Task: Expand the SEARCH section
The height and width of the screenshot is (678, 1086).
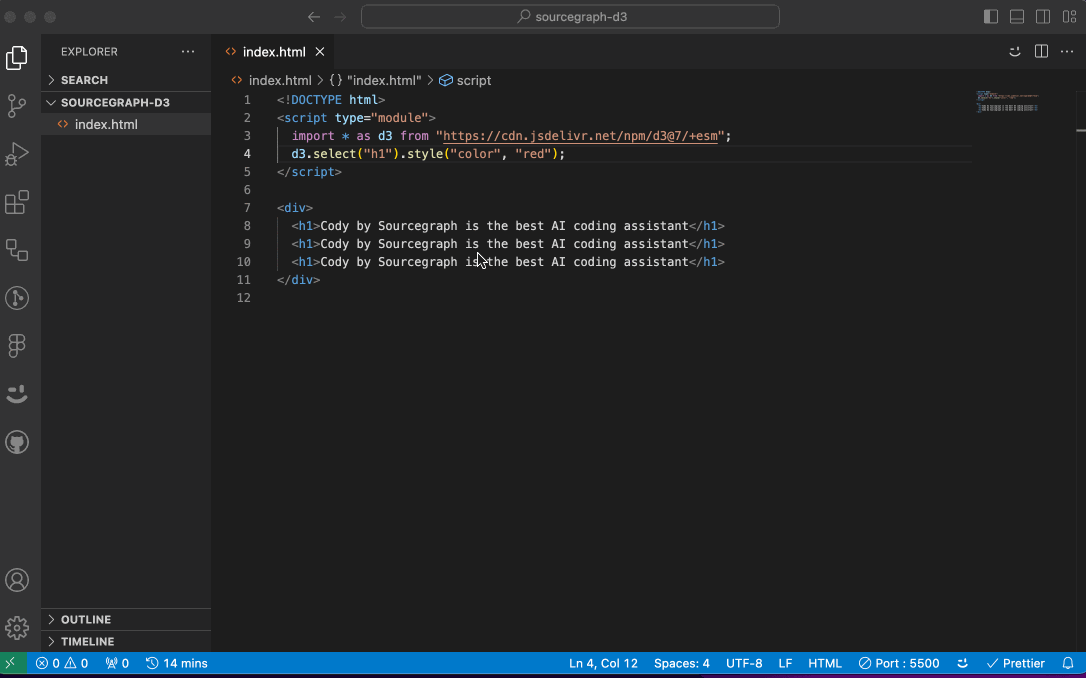Action: tap(126, 80)
